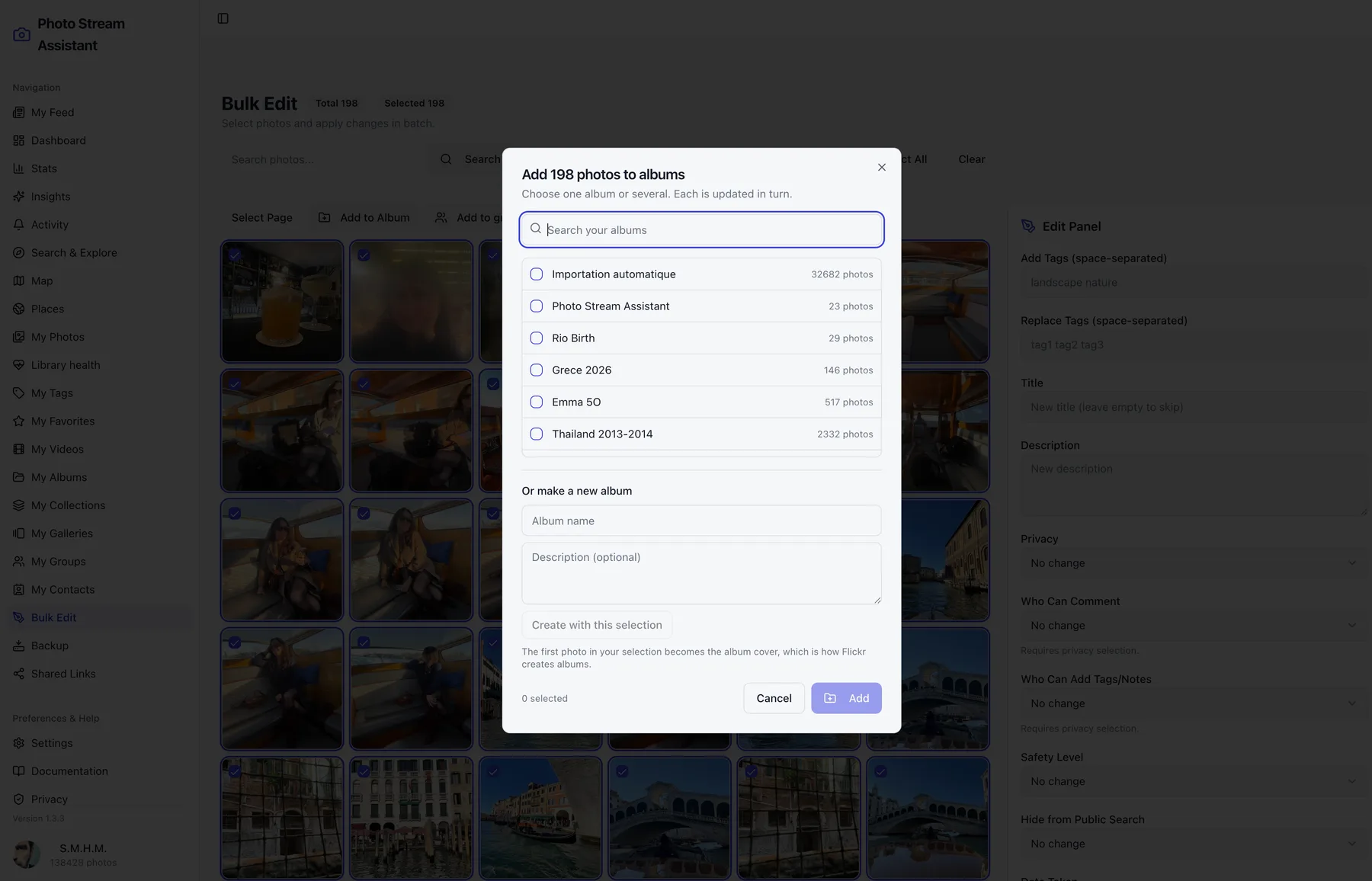Screen dimensions: 1372x881
Task: Click the Cancel button
Action: 774,698
